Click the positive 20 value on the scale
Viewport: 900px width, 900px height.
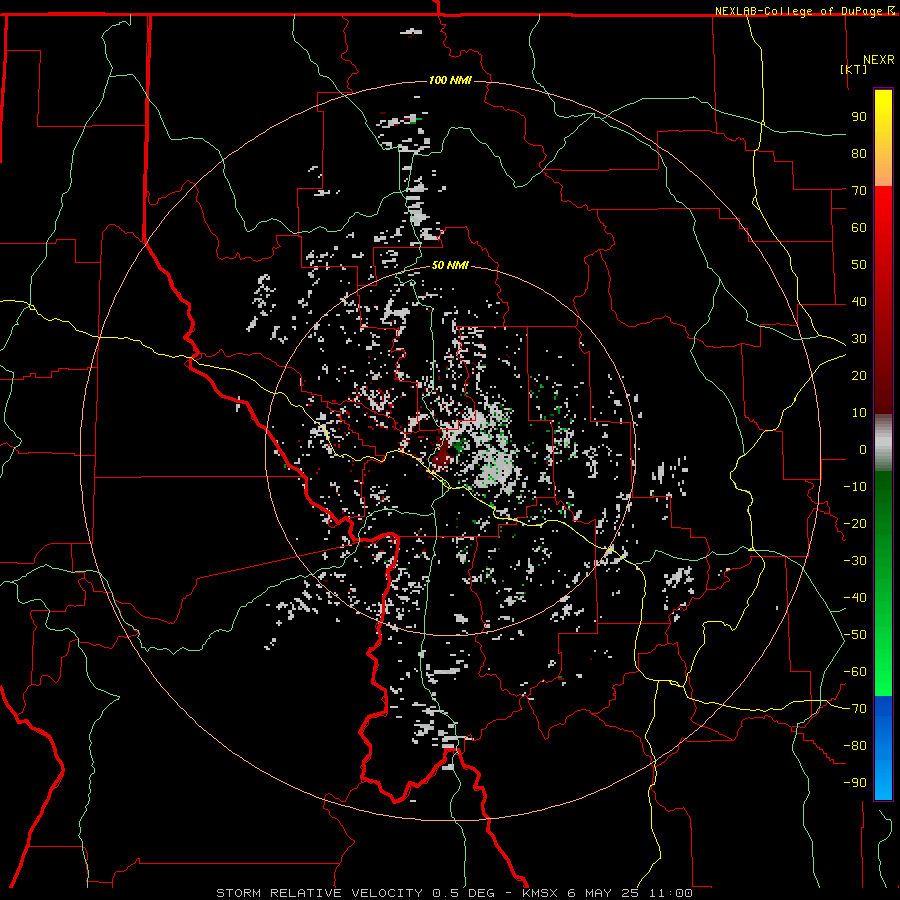tap(859, 375)
